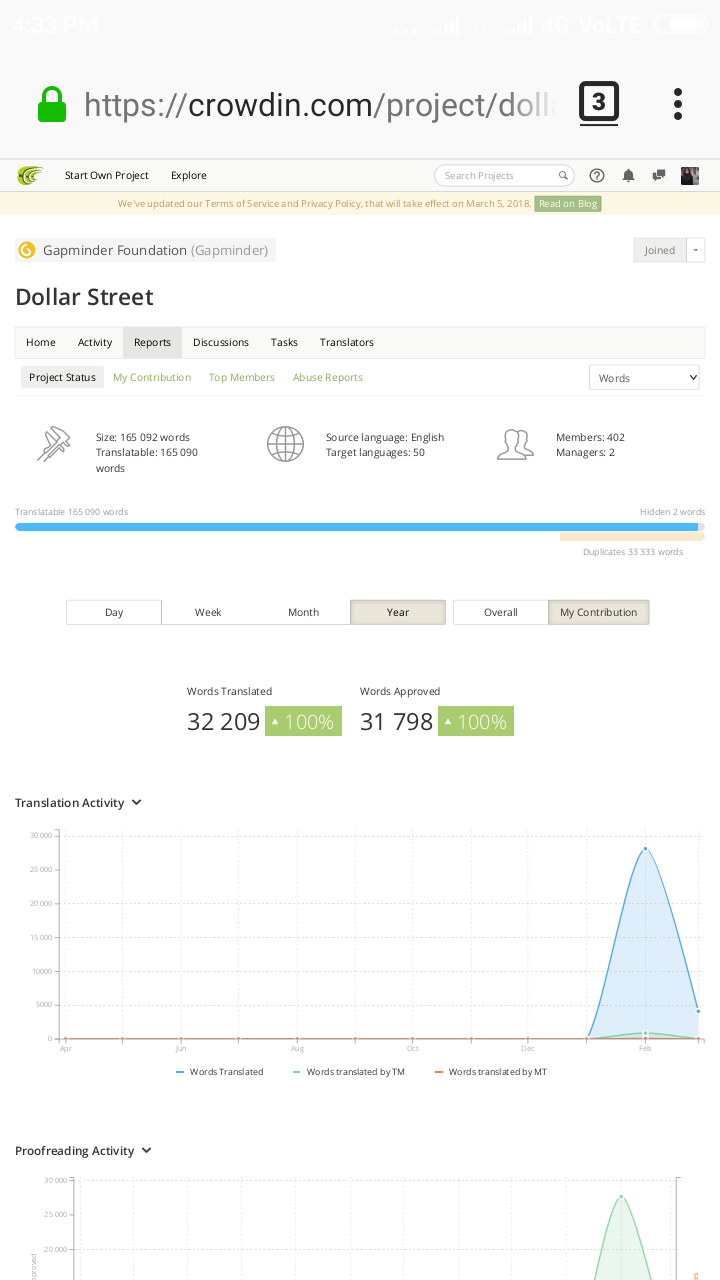This screenshot has width=720, height=1280.
Task: Open Top Members report
Action: click(x=242, y=377)
